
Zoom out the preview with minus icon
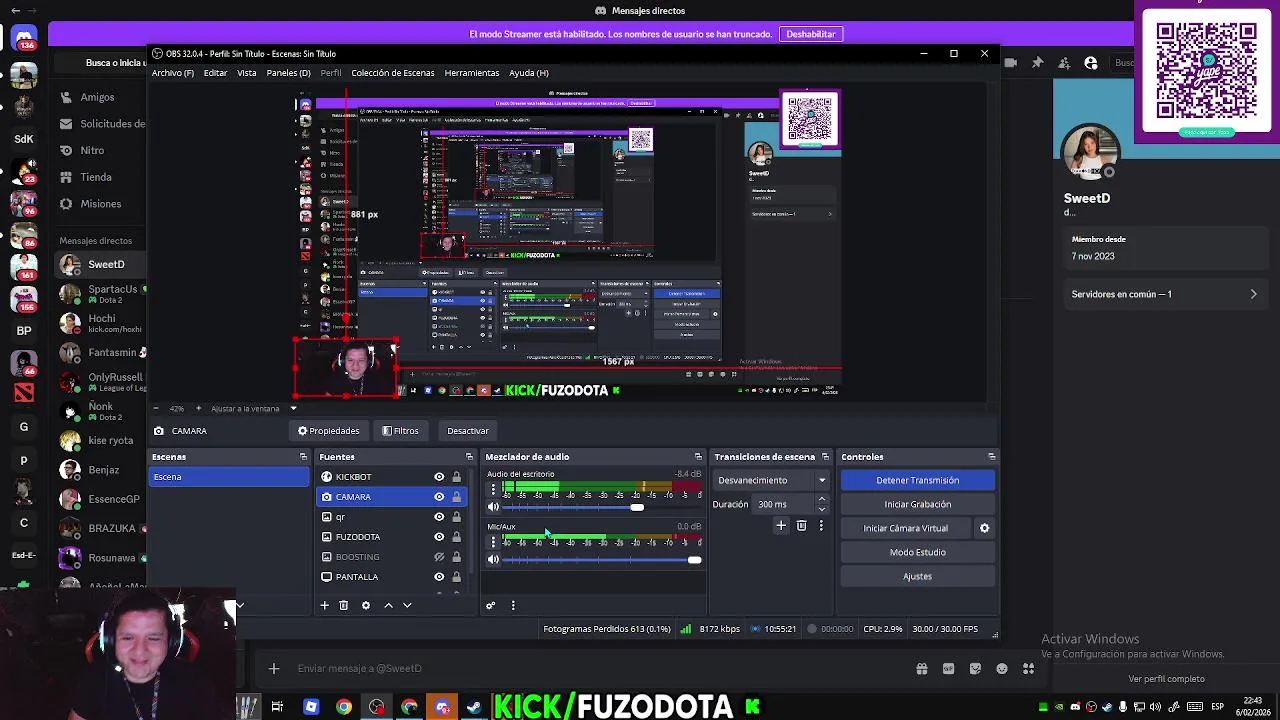[x=156, y=408]
